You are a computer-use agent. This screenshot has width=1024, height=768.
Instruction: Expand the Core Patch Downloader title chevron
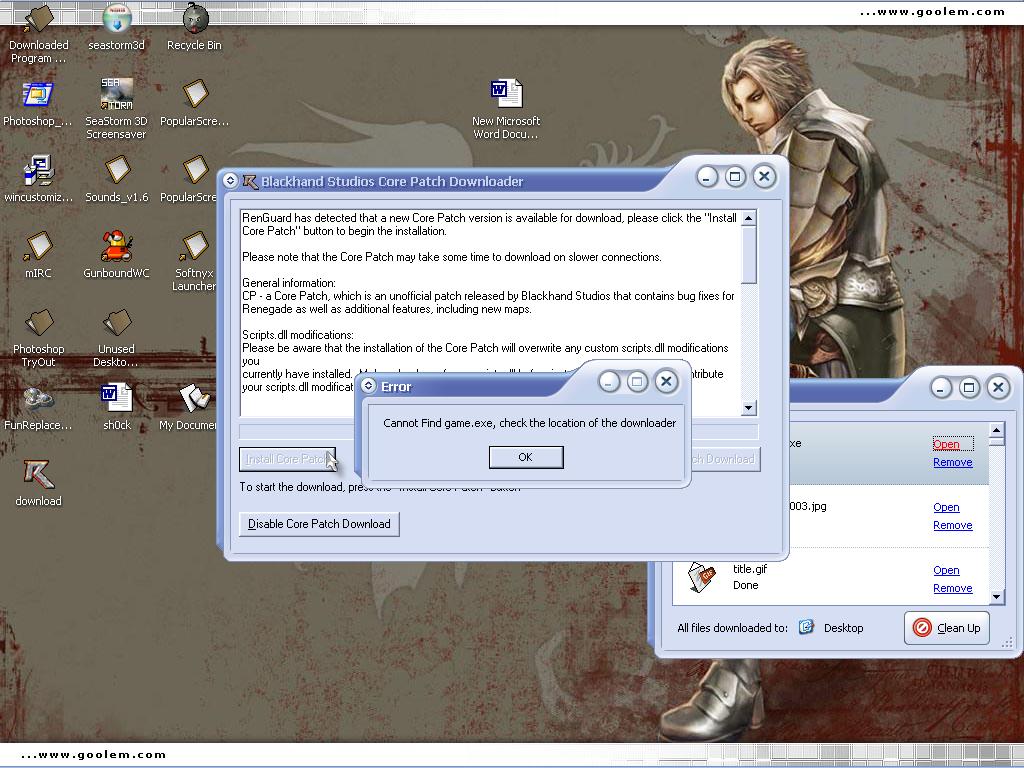pos(231,181)
